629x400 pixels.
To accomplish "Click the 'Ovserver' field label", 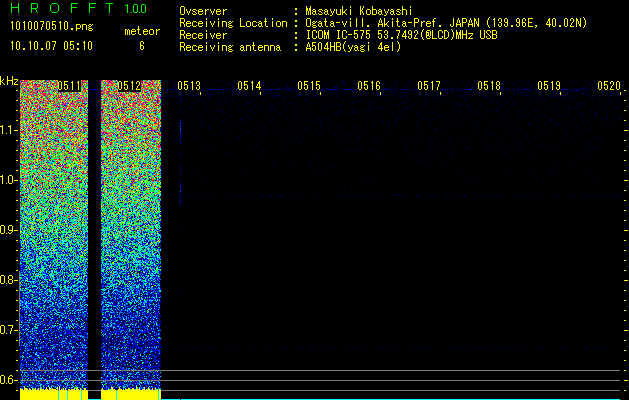I will [203, 11].
